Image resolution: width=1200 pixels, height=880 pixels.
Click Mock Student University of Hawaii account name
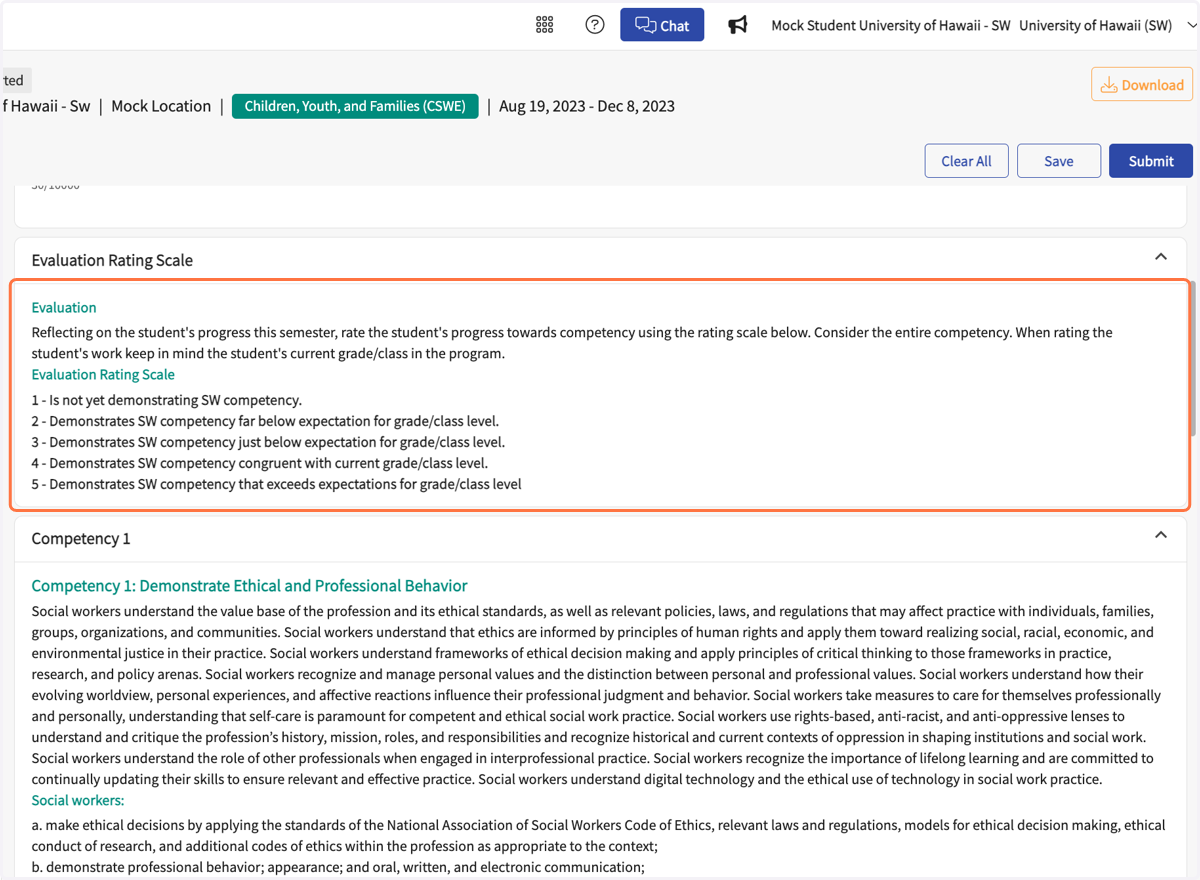pyautogui.click(x=891, y=25)
